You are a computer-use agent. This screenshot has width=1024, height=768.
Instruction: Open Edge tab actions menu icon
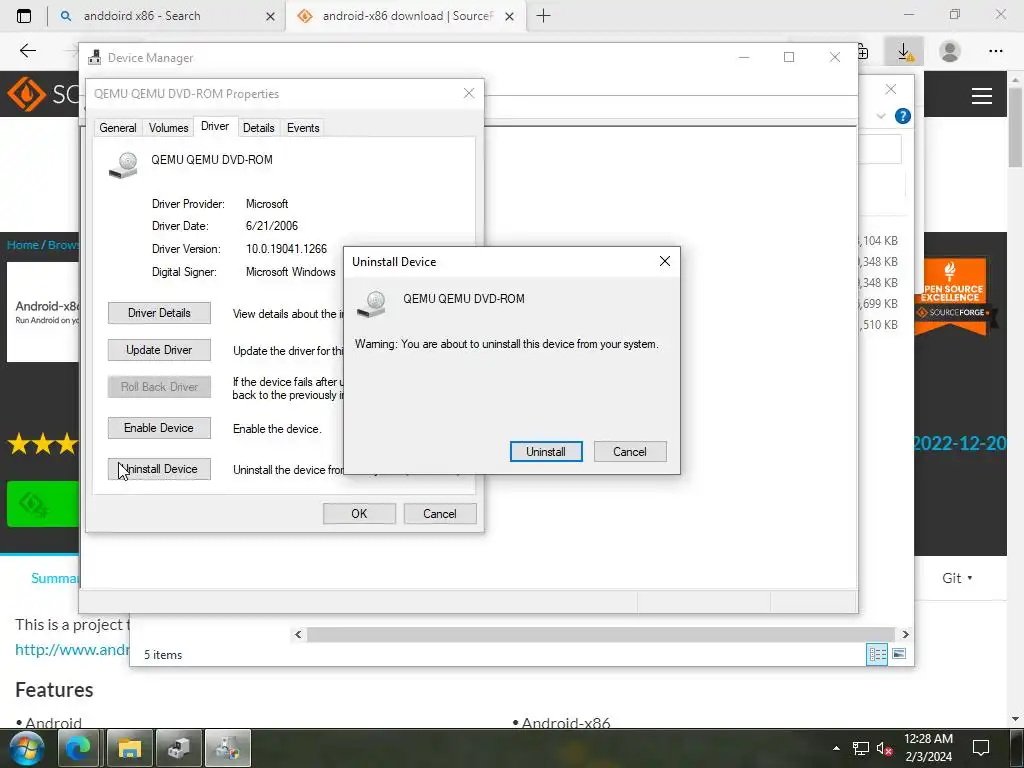24,16
